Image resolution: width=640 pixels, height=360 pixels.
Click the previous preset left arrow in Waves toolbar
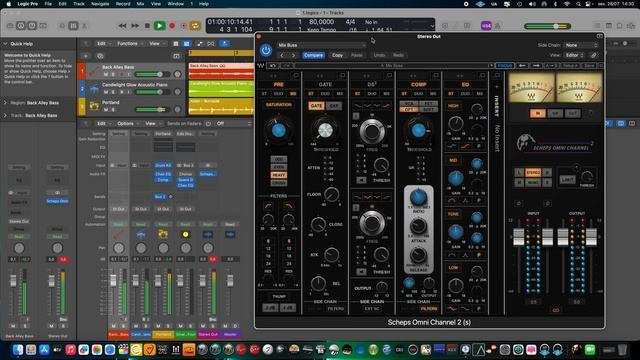[x=522, y=66]
